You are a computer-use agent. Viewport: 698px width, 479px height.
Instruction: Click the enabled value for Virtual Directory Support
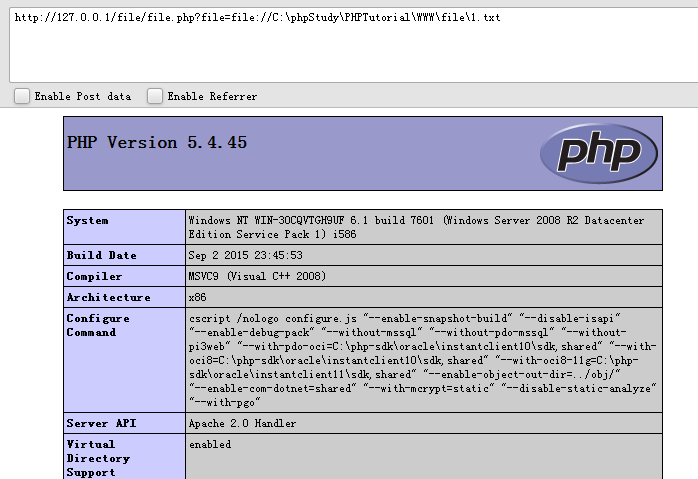click(x=210, y=444)
